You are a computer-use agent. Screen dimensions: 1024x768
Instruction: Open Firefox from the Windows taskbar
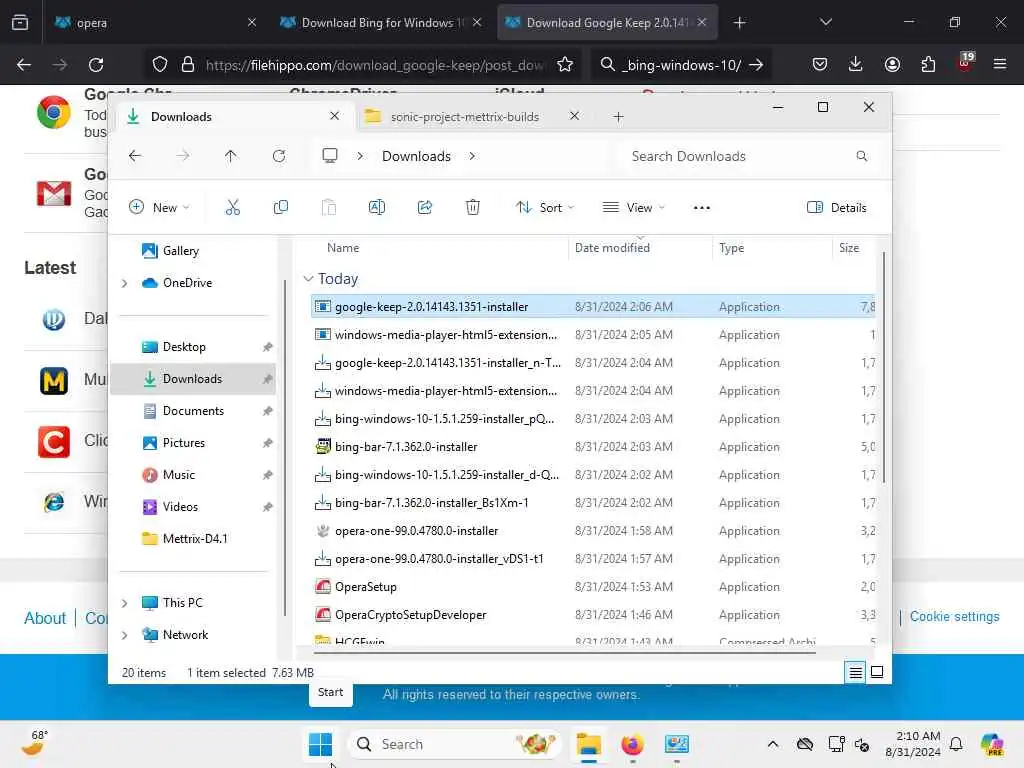[x=632, y=744]
